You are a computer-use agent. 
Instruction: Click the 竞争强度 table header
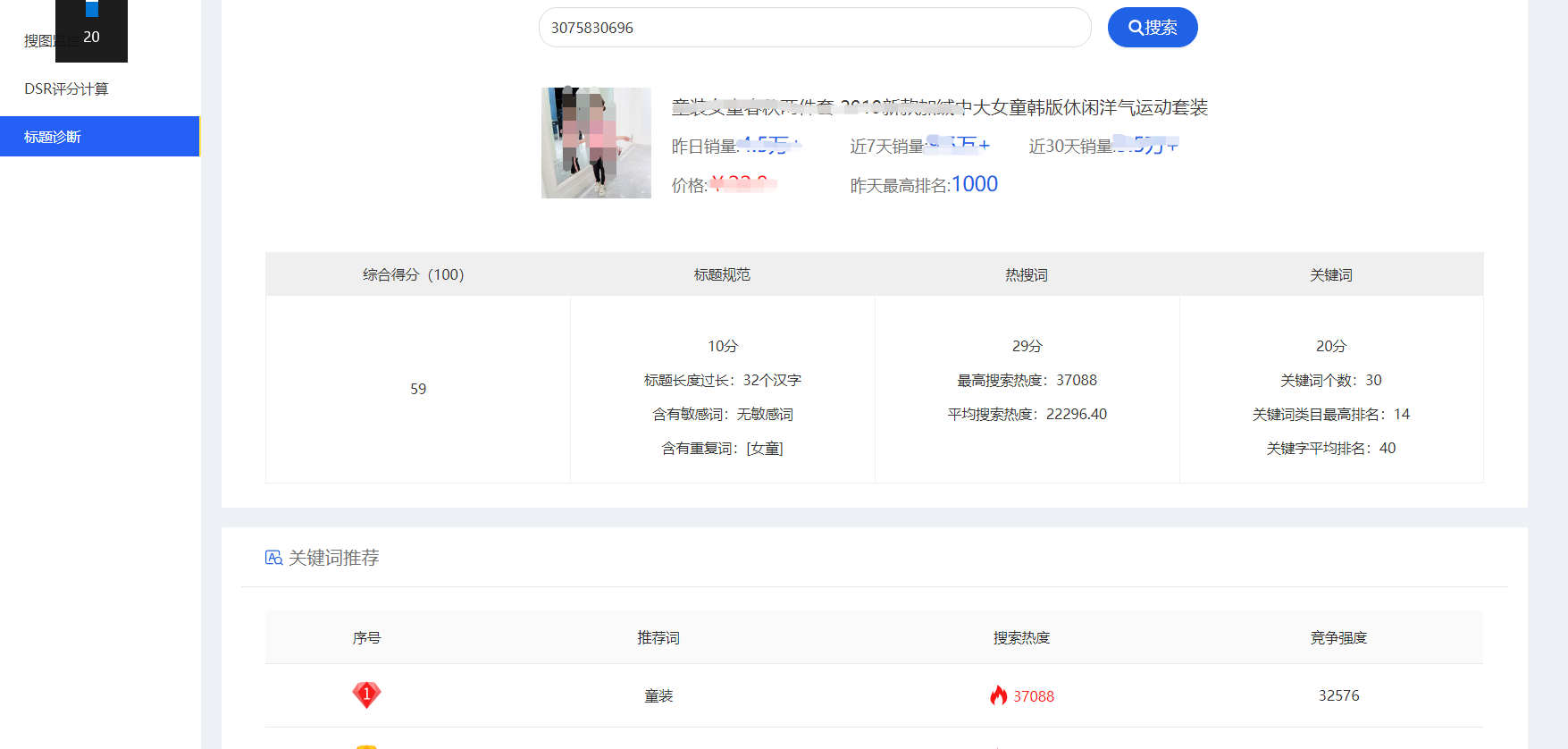[1338, 637]
